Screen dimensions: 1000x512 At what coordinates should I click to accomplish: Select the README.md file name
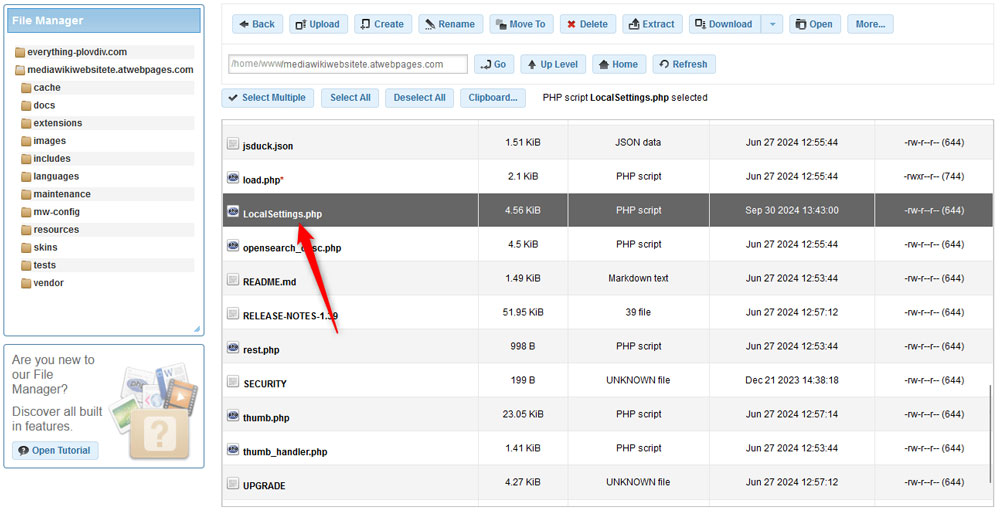point(269,282)
